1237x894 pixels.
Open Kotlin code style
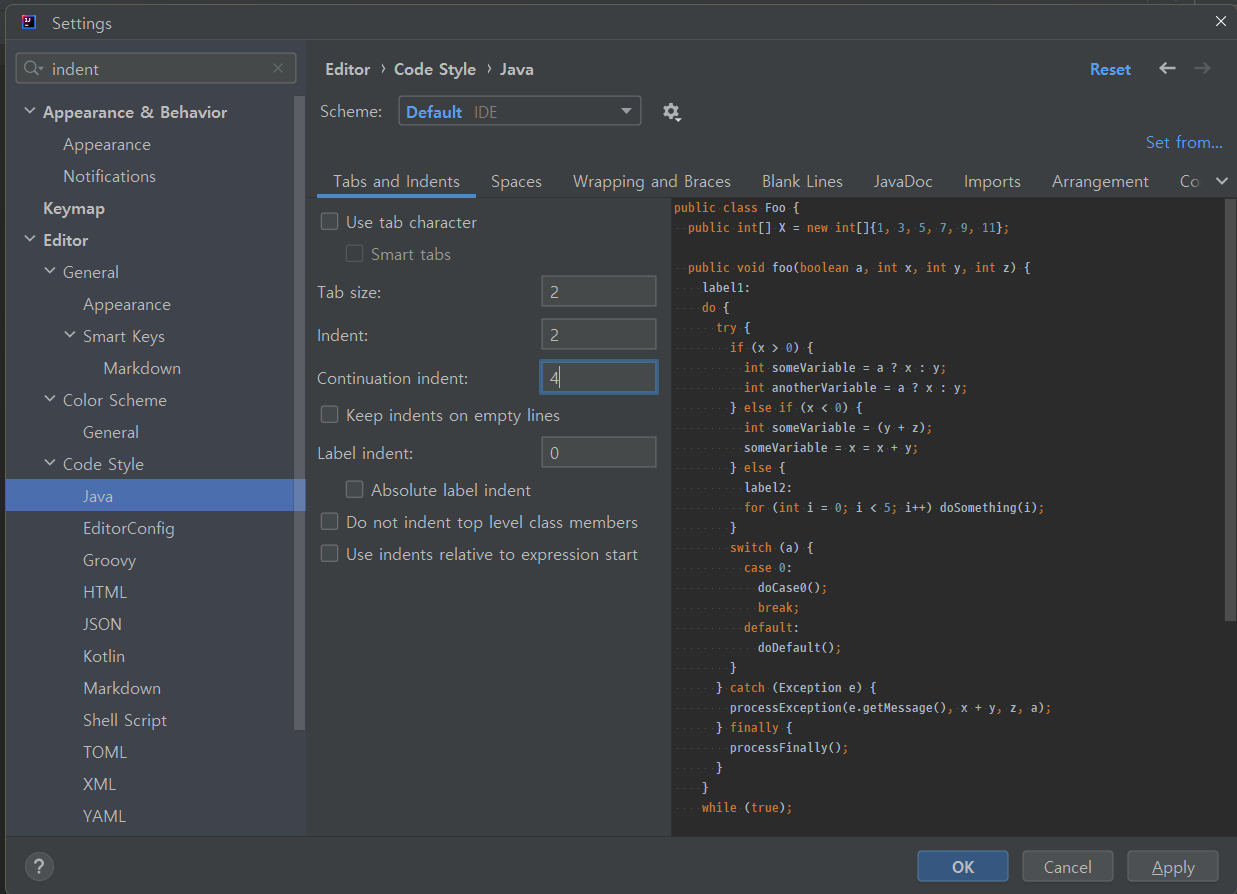[104, 656]
